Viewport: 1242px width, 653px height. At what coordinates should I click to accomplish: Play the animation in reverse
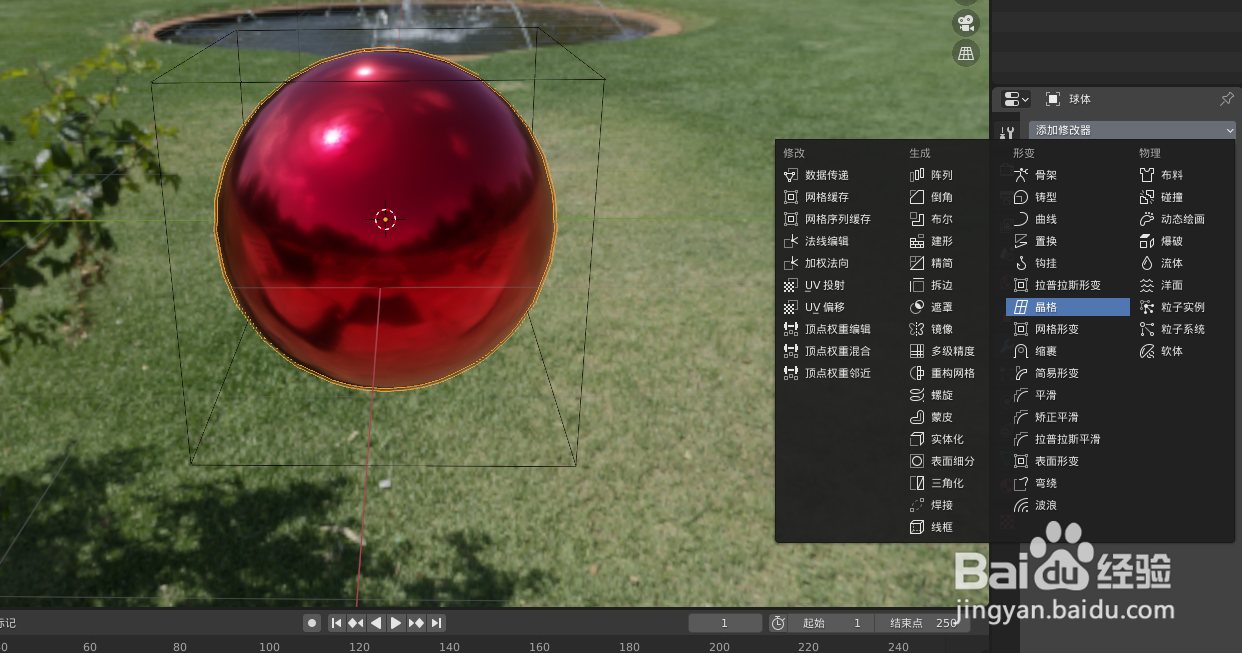[375, 622]
